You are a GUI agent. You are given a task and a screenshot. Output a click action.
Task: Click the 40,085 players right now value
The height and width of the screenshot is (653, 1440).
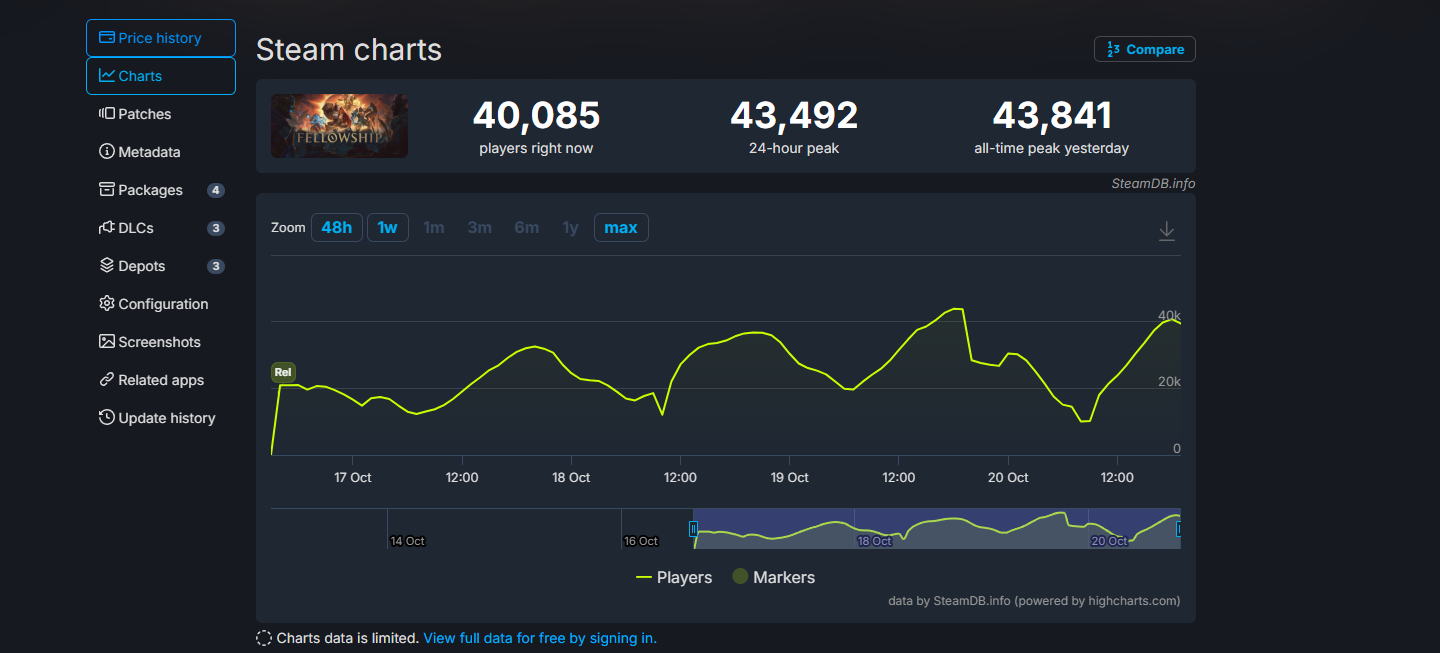pyautogui.click(x=536, y=116)
